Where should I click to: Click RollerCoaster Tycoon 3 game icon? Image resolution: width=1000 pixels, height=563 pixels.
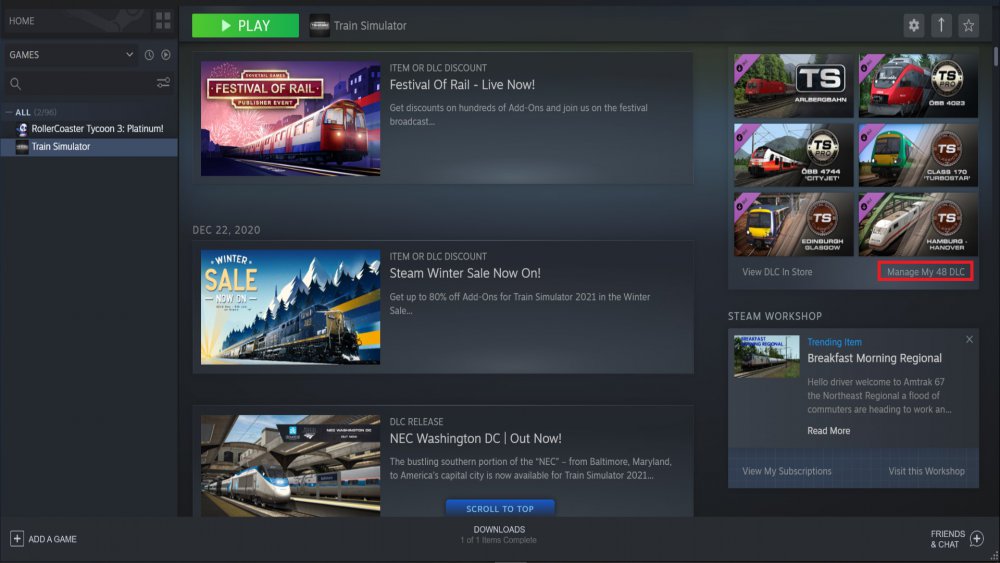click(22, 129)
